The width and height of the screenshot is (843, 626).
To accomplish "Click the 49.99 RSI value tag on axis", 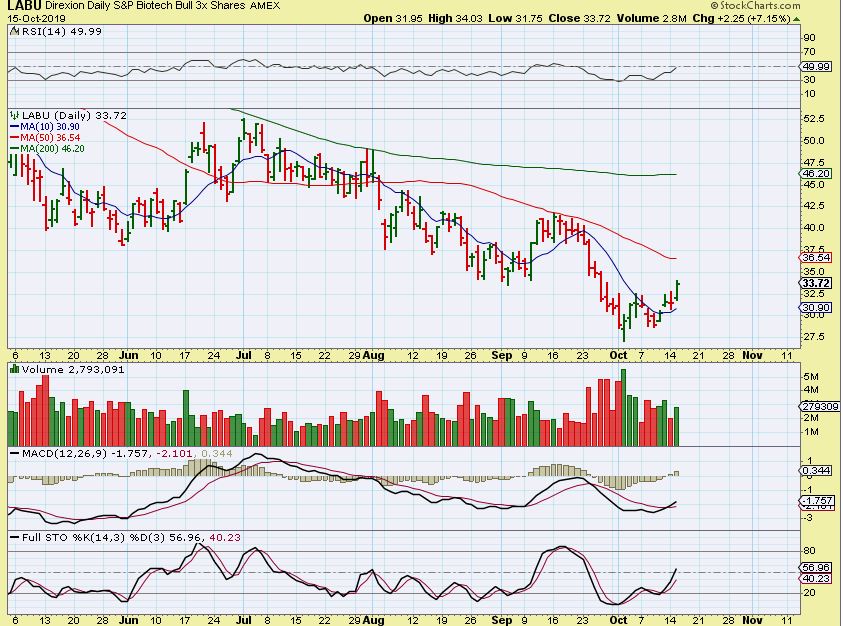I will [816, 67].
